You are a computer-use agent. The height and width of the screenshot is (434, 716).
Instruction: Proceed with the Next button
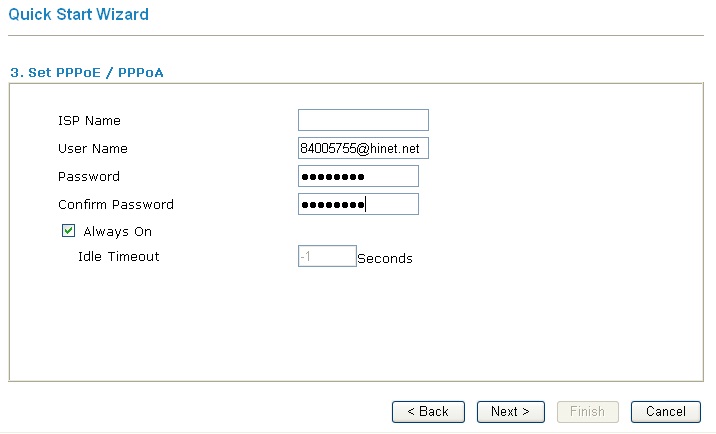(510, 411)
